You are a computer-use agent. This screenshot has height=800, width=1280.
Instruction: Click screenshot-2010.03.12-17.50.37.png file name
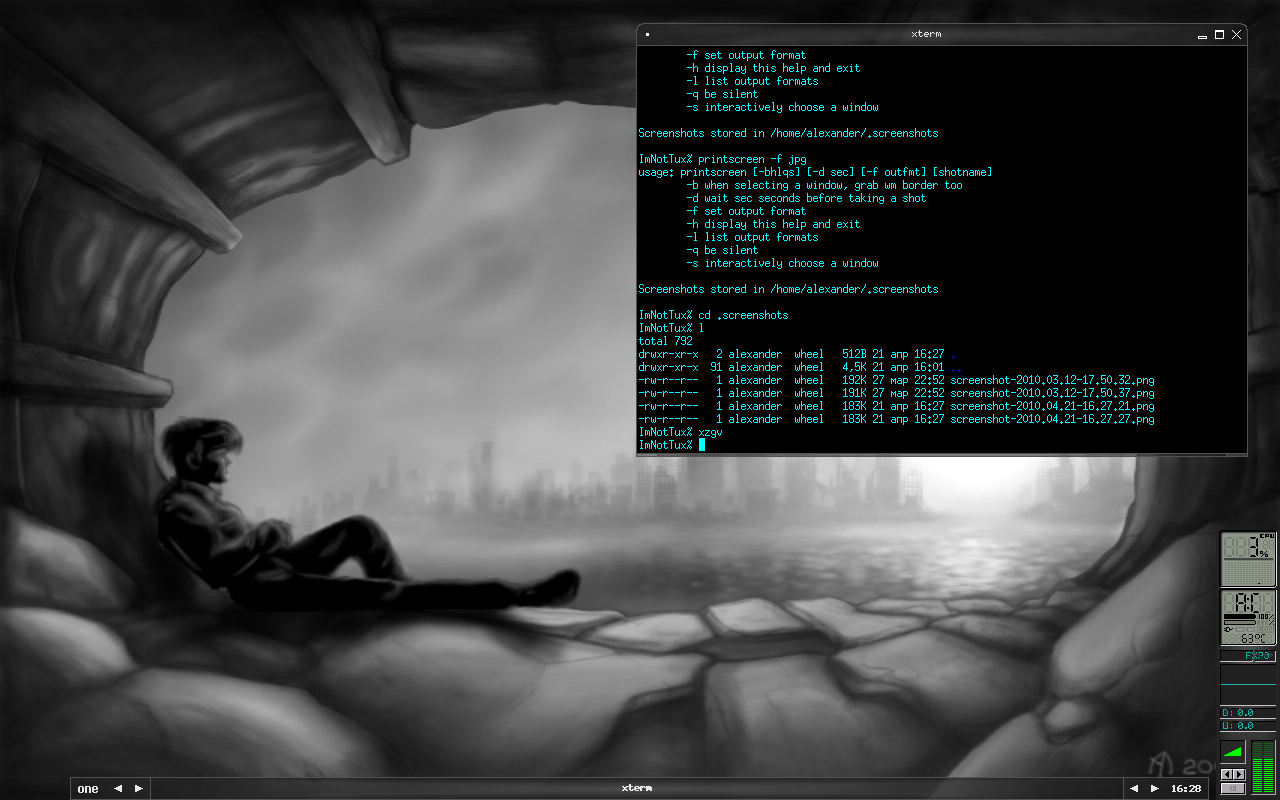[x=1053, y=393]
